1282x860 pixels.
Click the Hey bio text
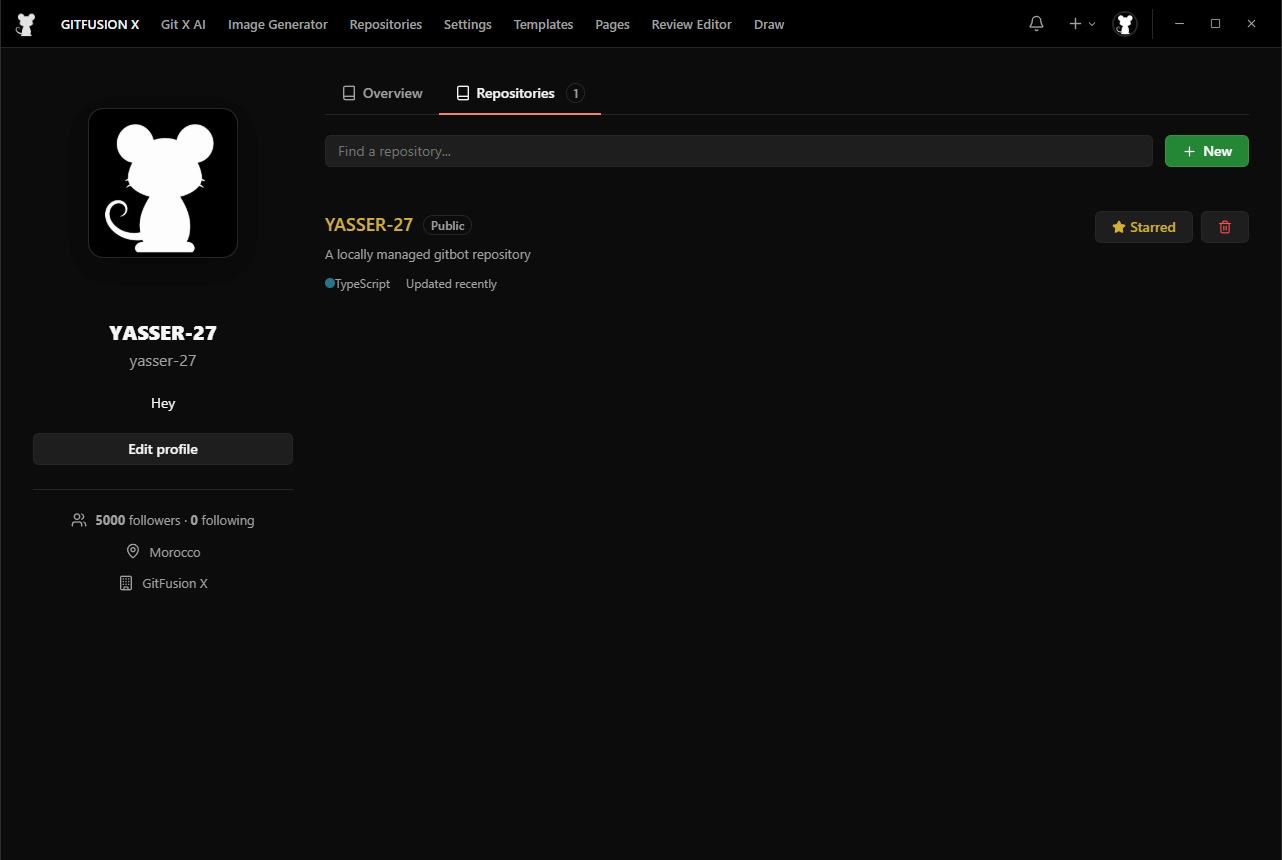pyautogui.click(x=163, y=403)
